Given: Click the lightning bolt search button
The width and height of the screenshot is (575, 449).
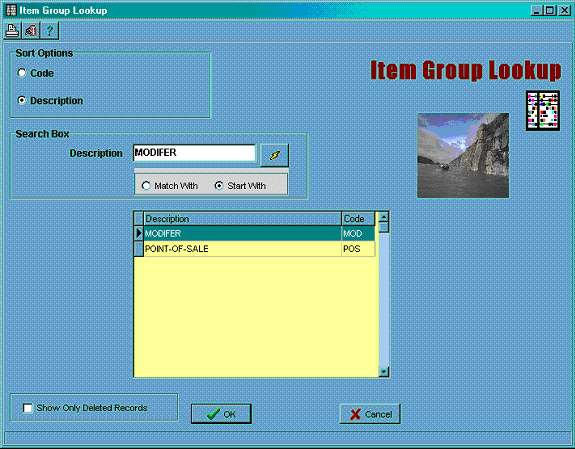Looking at the screenshot, I should pyautogui.click(x=274, y=155).
